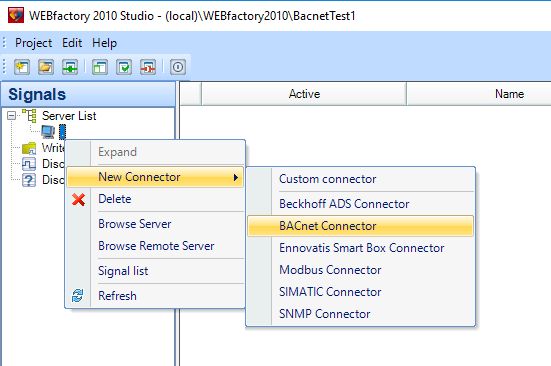This screenshot has height=366, width=551.
Task: Click the red X Delete icon
Action: pos(78,199)
